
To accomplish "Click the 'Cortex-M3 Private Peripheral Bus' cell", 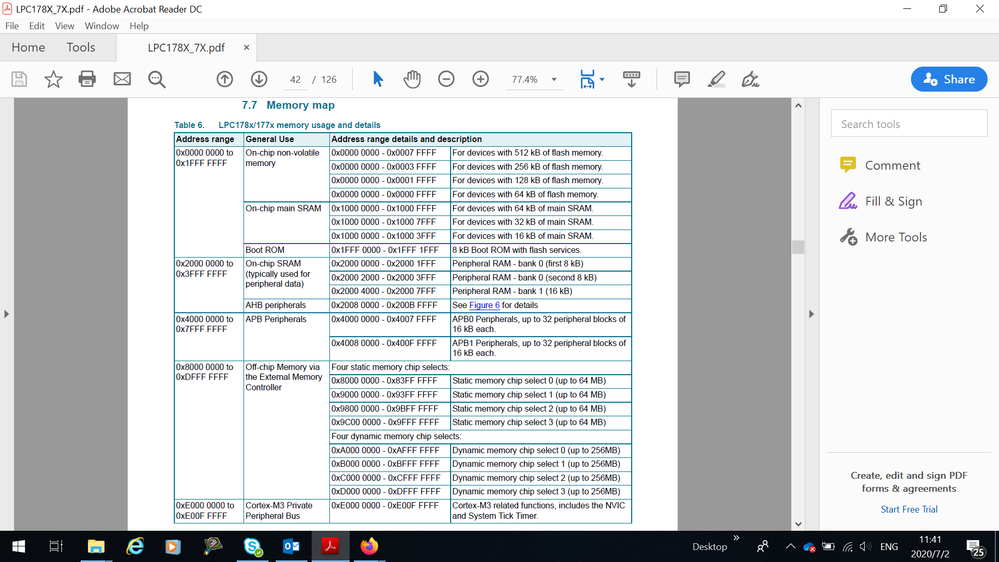I will click(286, 510).
